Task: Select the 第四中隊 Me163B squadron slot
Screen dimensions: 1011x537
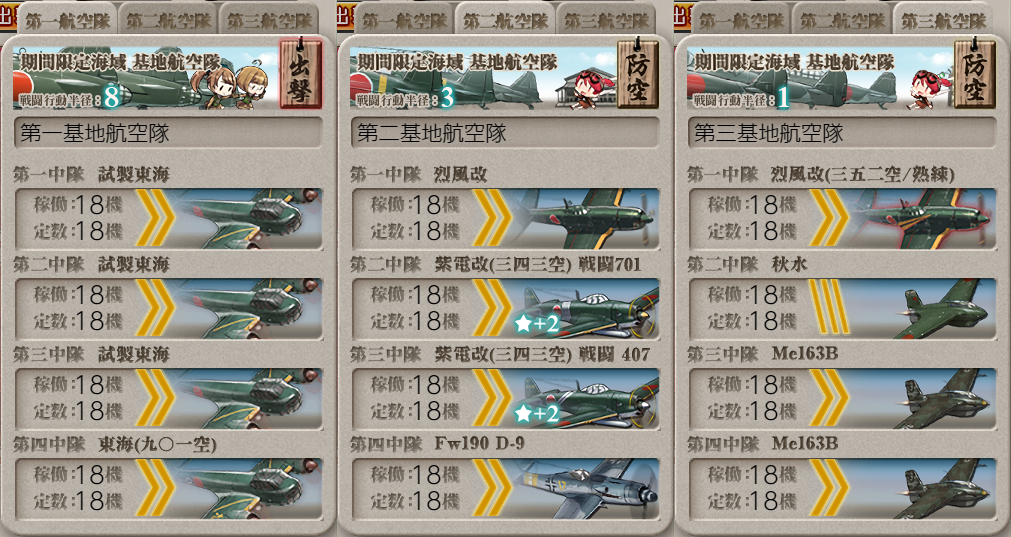Action: pos(842,488)
